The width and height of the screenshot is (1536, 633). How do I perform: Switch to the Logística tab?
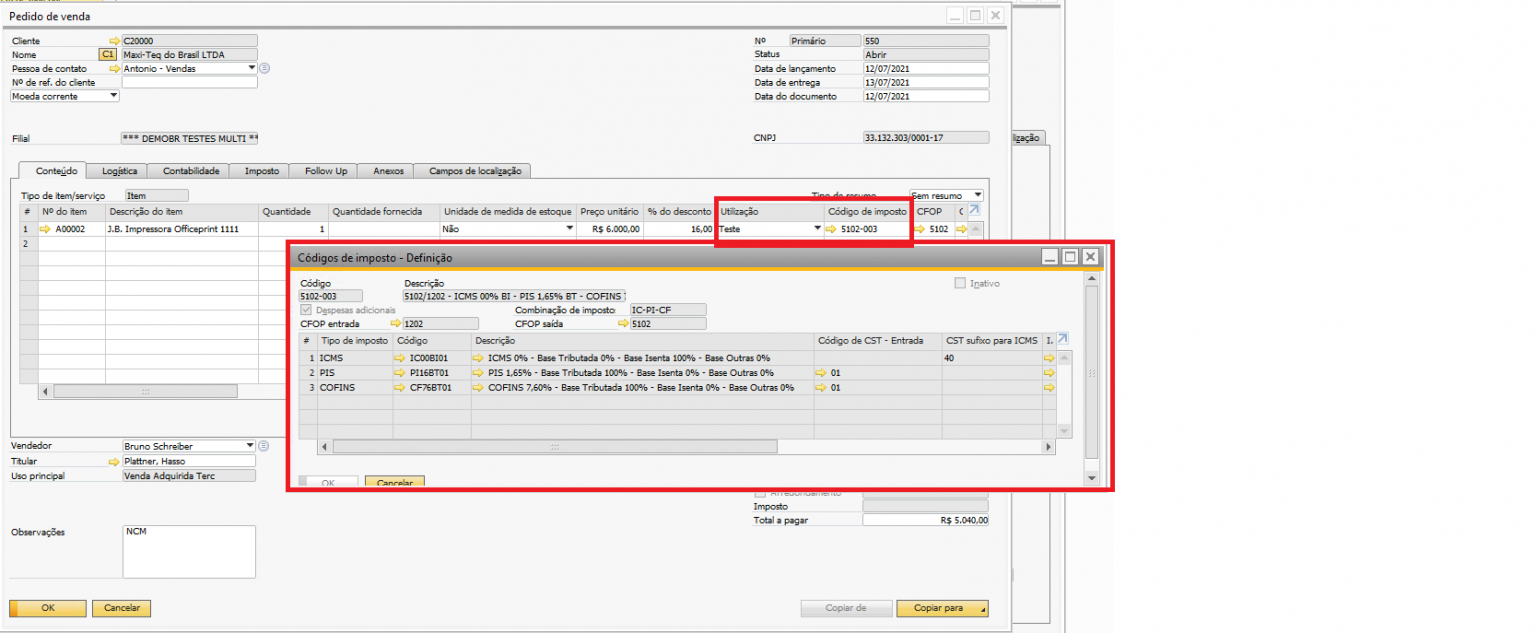(x=120, y=171)
